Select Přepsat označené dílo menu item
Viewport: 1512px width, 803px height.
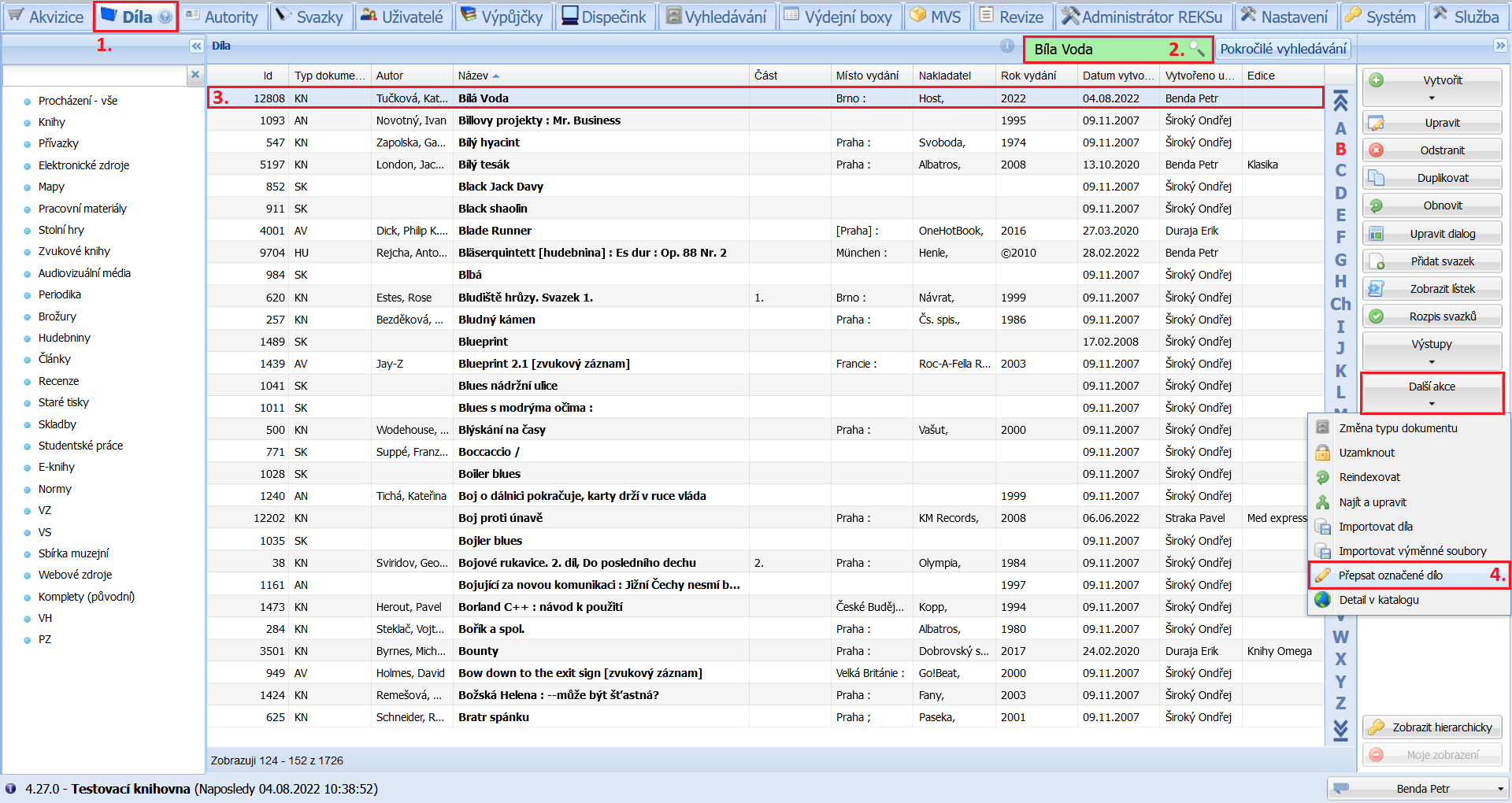[x=1409, y=575]
